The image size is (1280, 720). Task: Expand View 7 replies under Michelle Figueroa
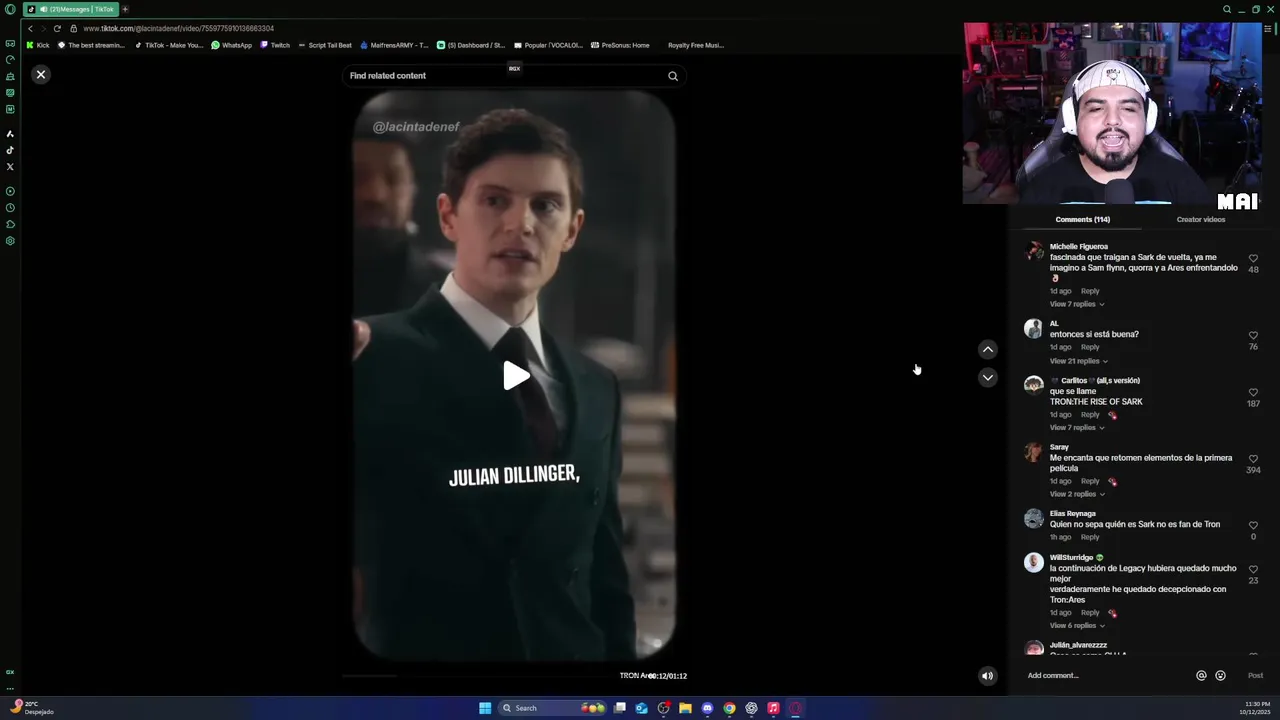pos(1077,304)
